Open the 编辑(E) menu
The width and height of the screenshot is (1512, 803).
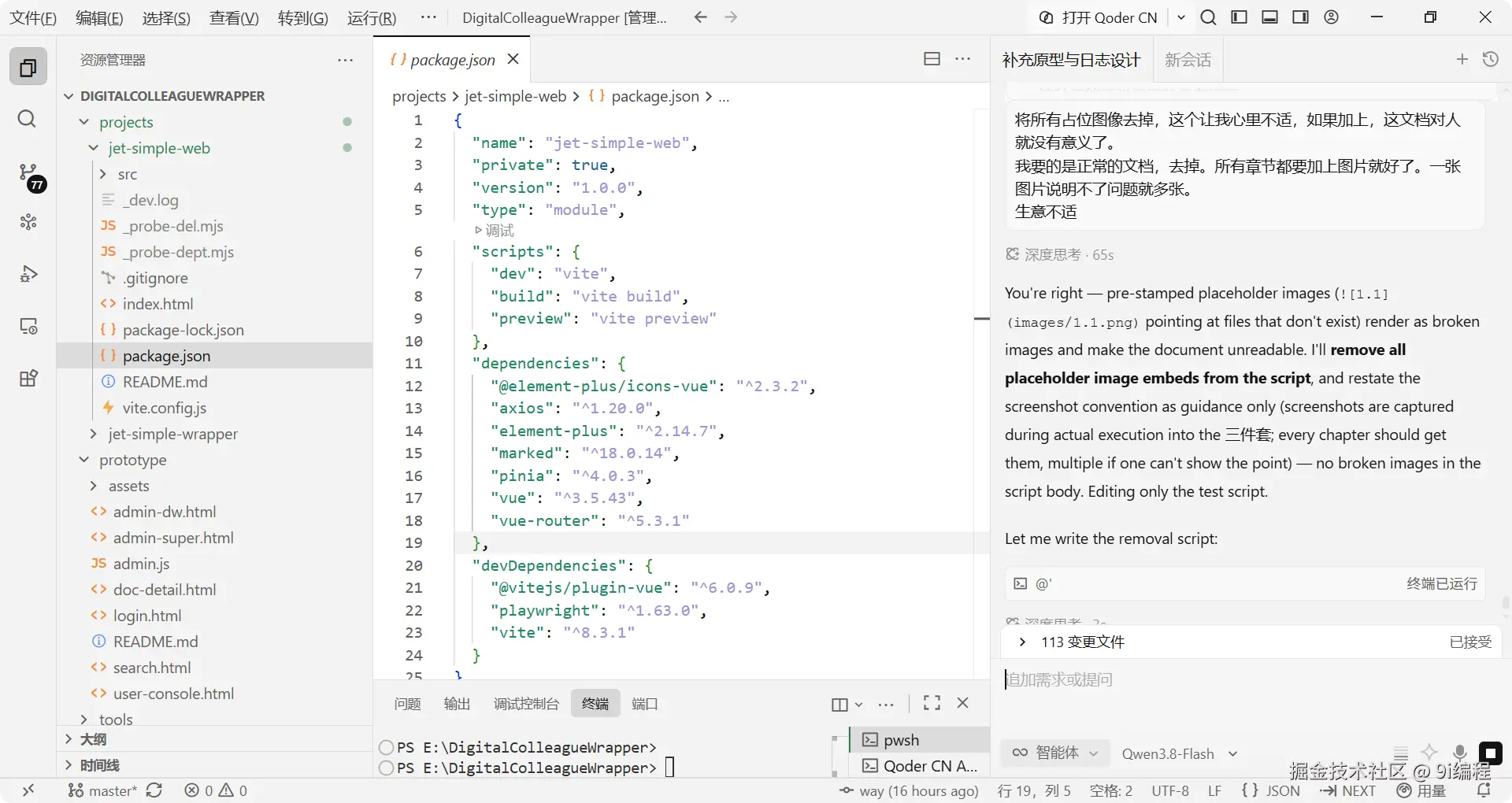pos(99,18)
